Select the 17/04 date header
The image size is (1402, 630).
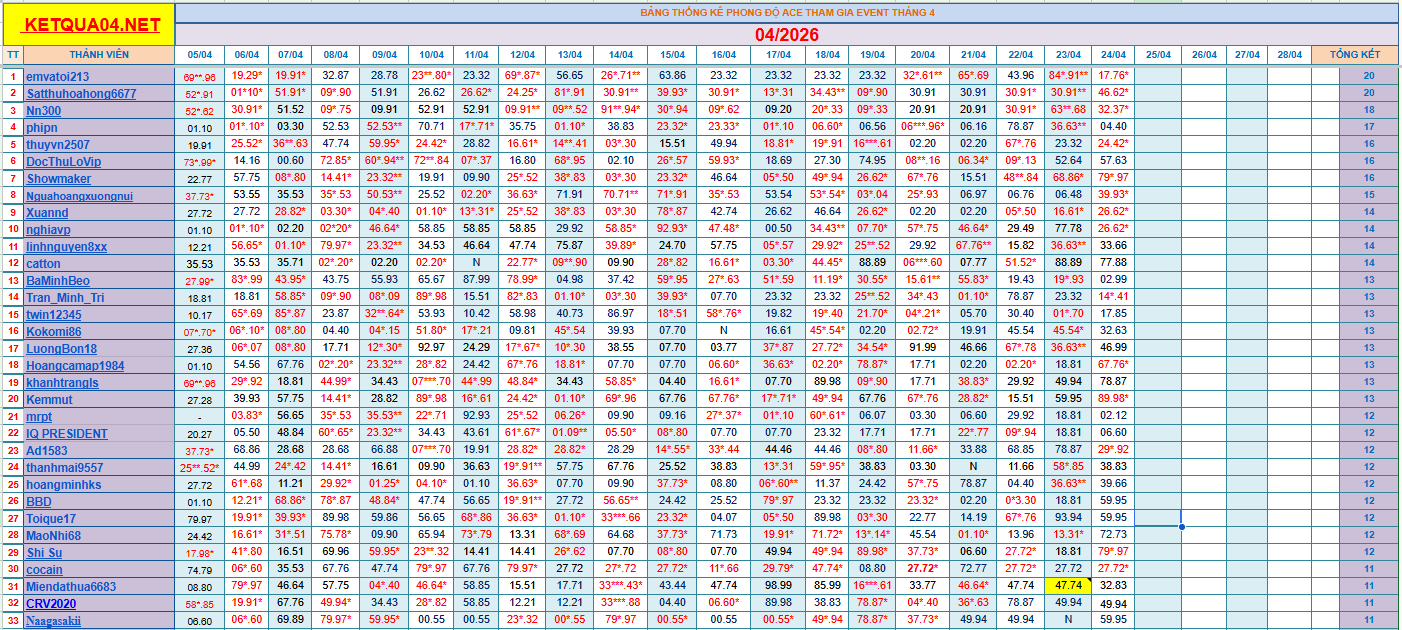tap(778, 55)
